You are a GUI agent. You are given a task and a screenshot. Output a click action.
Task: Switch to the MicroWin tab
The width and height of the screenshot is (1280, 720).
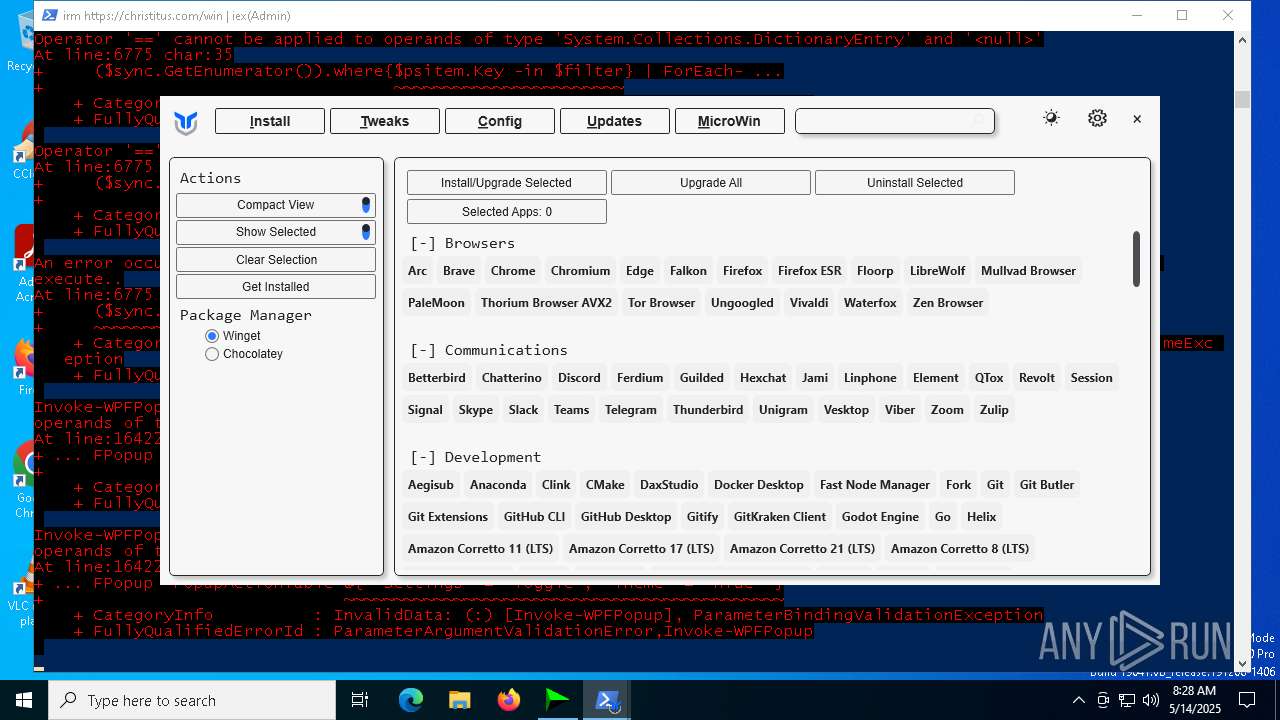point(729,121)
